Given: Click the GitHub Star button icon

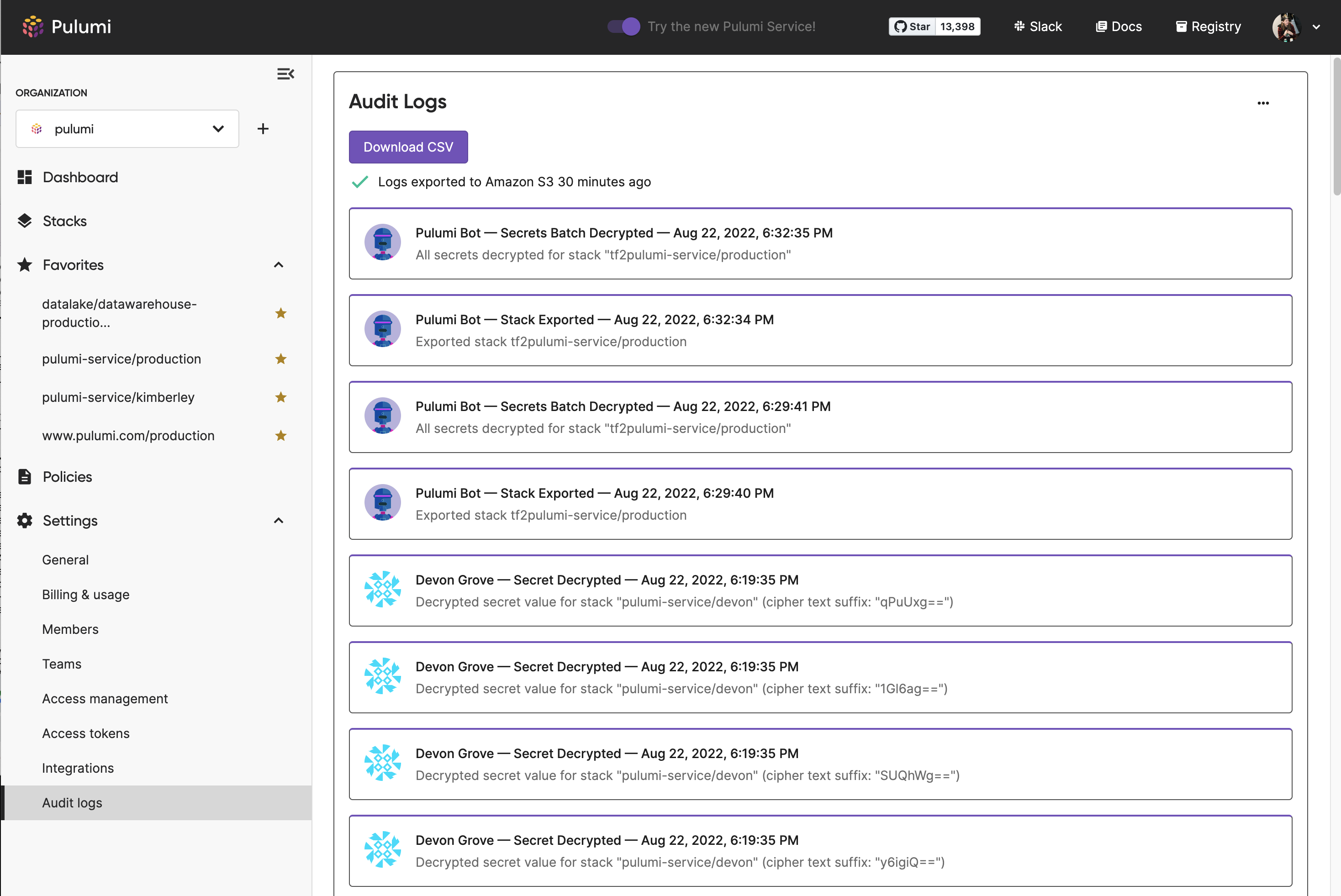Looking at the screenshot, I should point(901,26).
